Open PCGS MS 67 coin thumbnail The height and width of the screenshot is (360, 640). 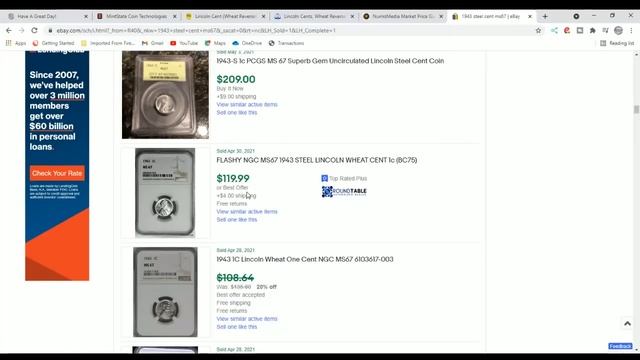pyautogui.click(x=165, y=95)
